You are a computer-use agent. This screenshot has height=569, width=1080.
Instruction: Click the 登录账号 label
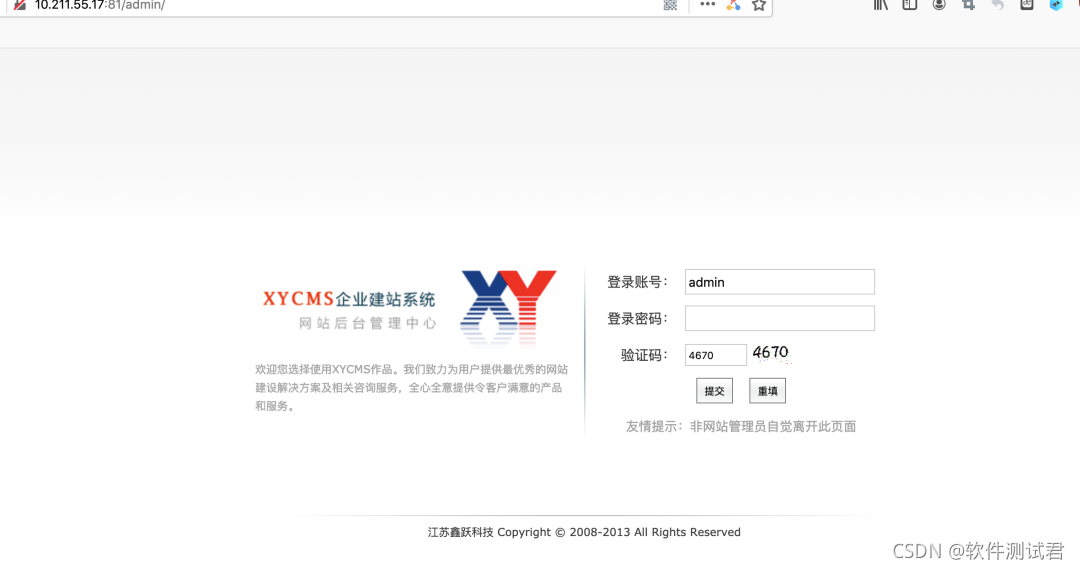[x=637, y=282]
